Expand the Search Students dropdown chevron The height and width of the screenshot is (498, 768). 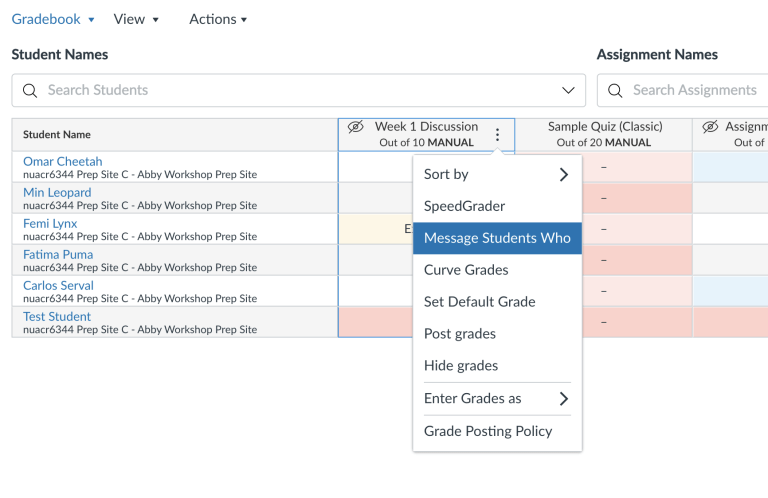pos(568,91)
